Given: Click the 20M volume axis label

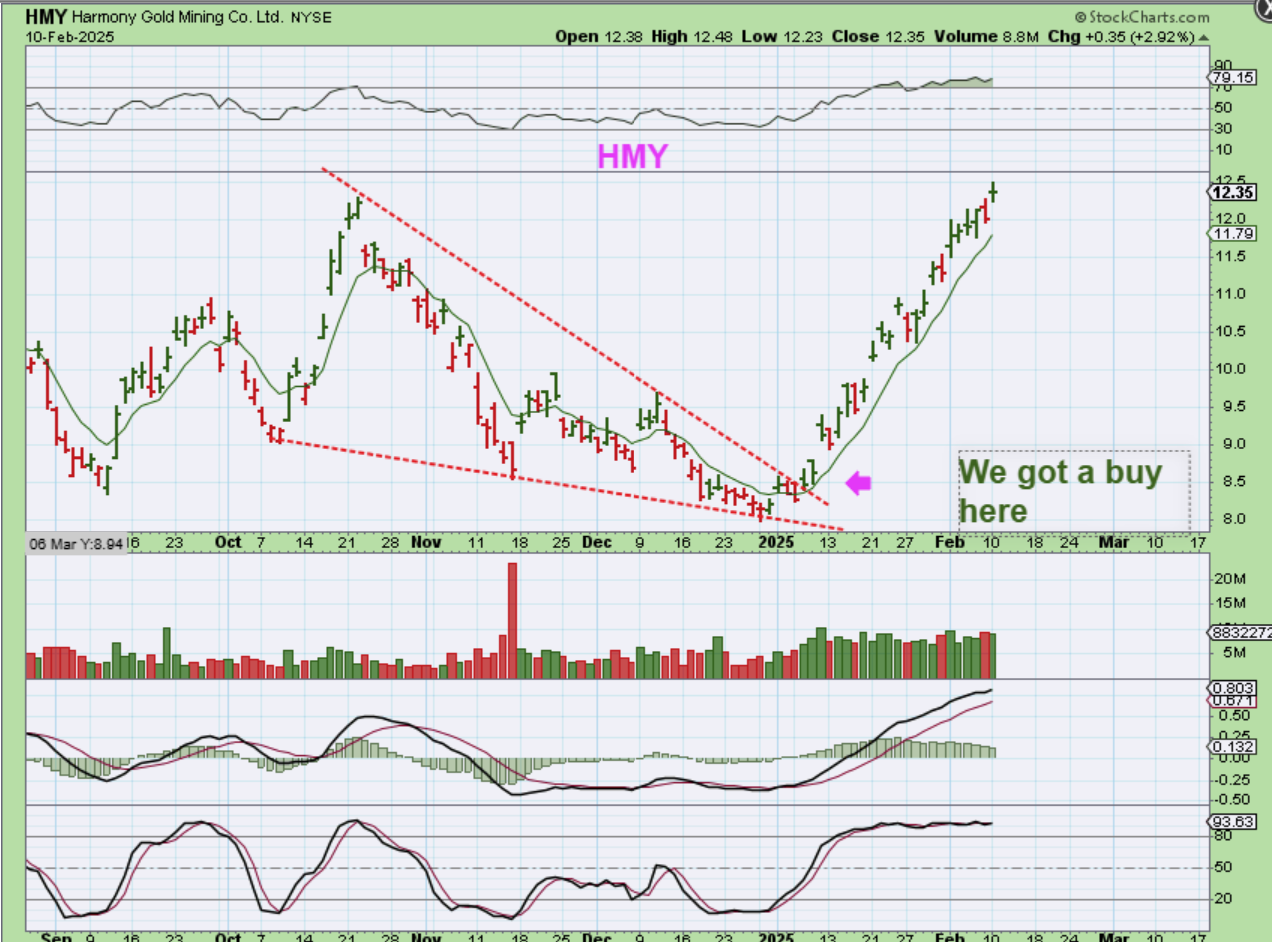Looking at the screenshot, I should [x=1229, y=579].
